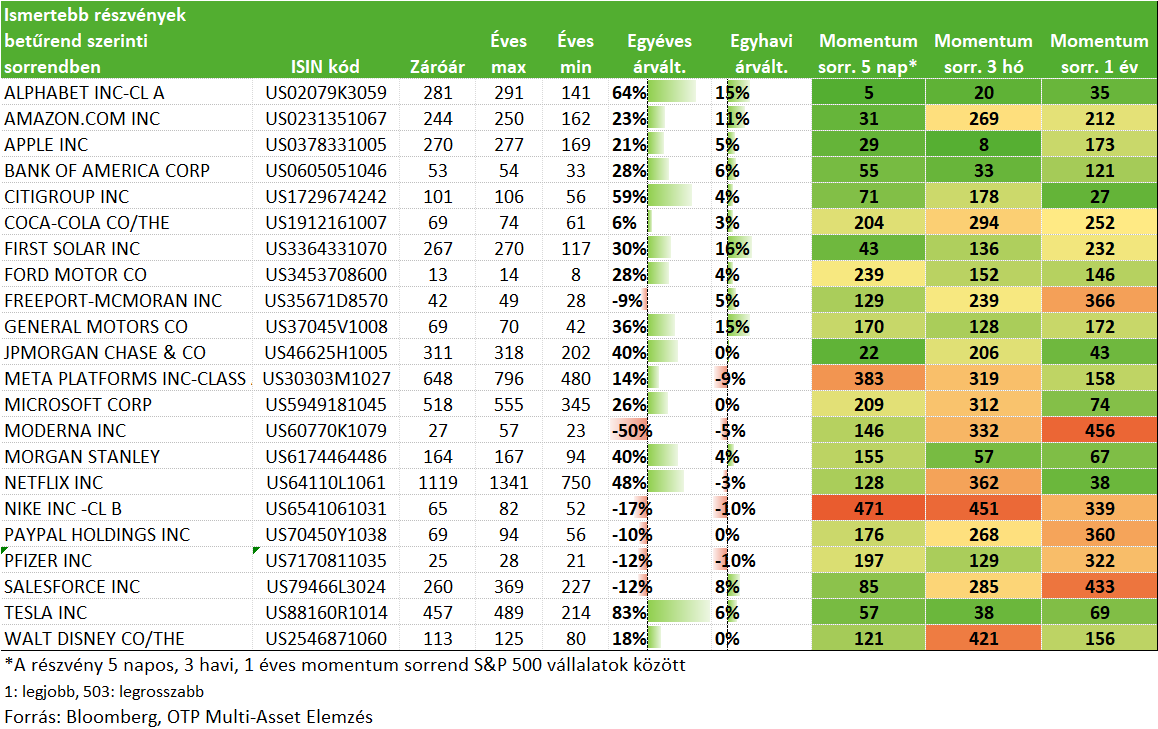The height and width of the screenshot is (729, 1158).
Task: Click Walt Disney's 421 momentum cell
Action: pos(984,638)
